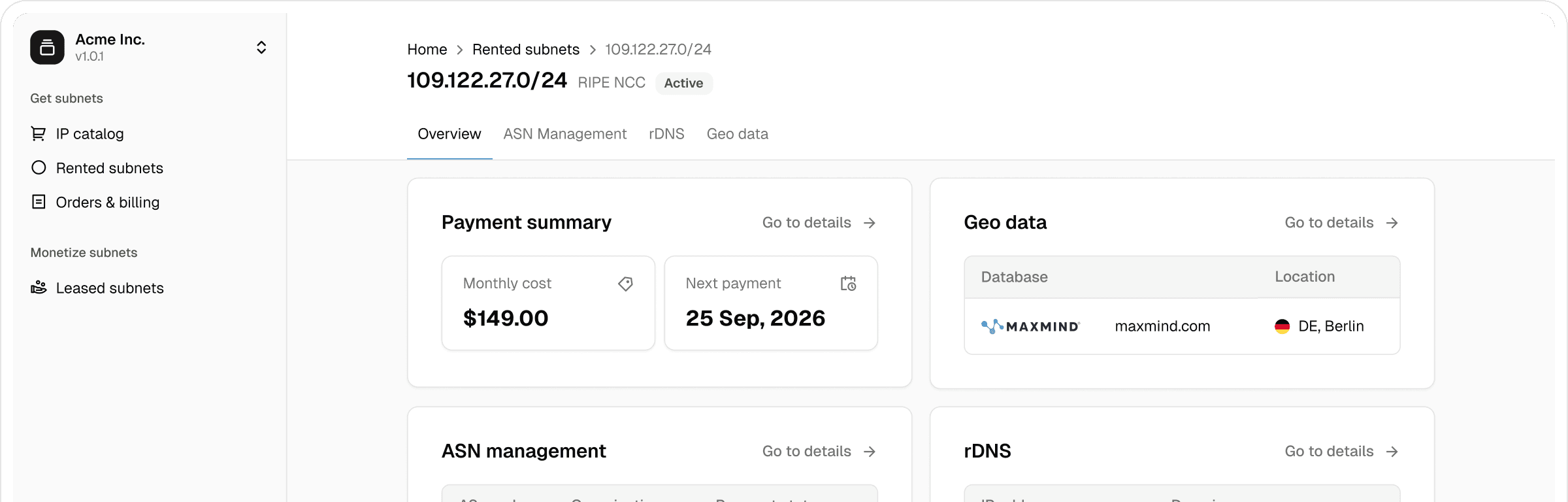Open rDNS card Go to details link
1568x502 pixels.
point(1341,452)
